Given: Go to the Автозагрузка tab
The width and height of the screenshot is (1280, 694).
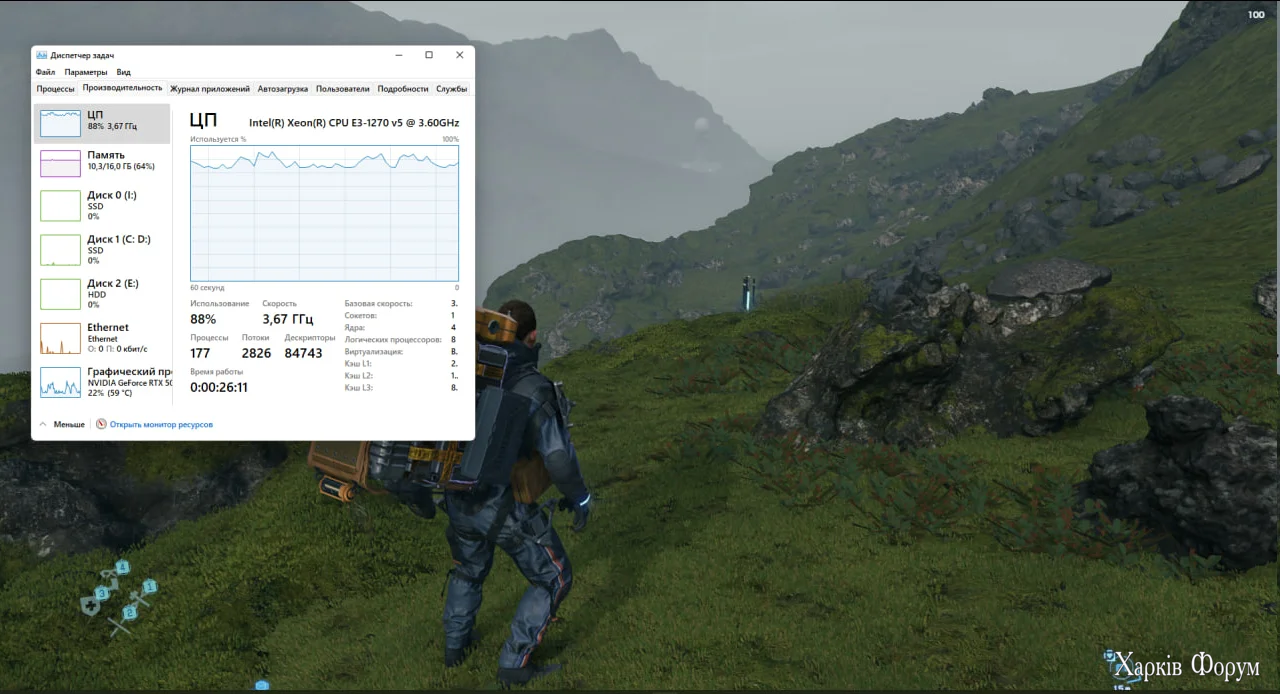Looking at the screenshot, I should pos(283,89).
